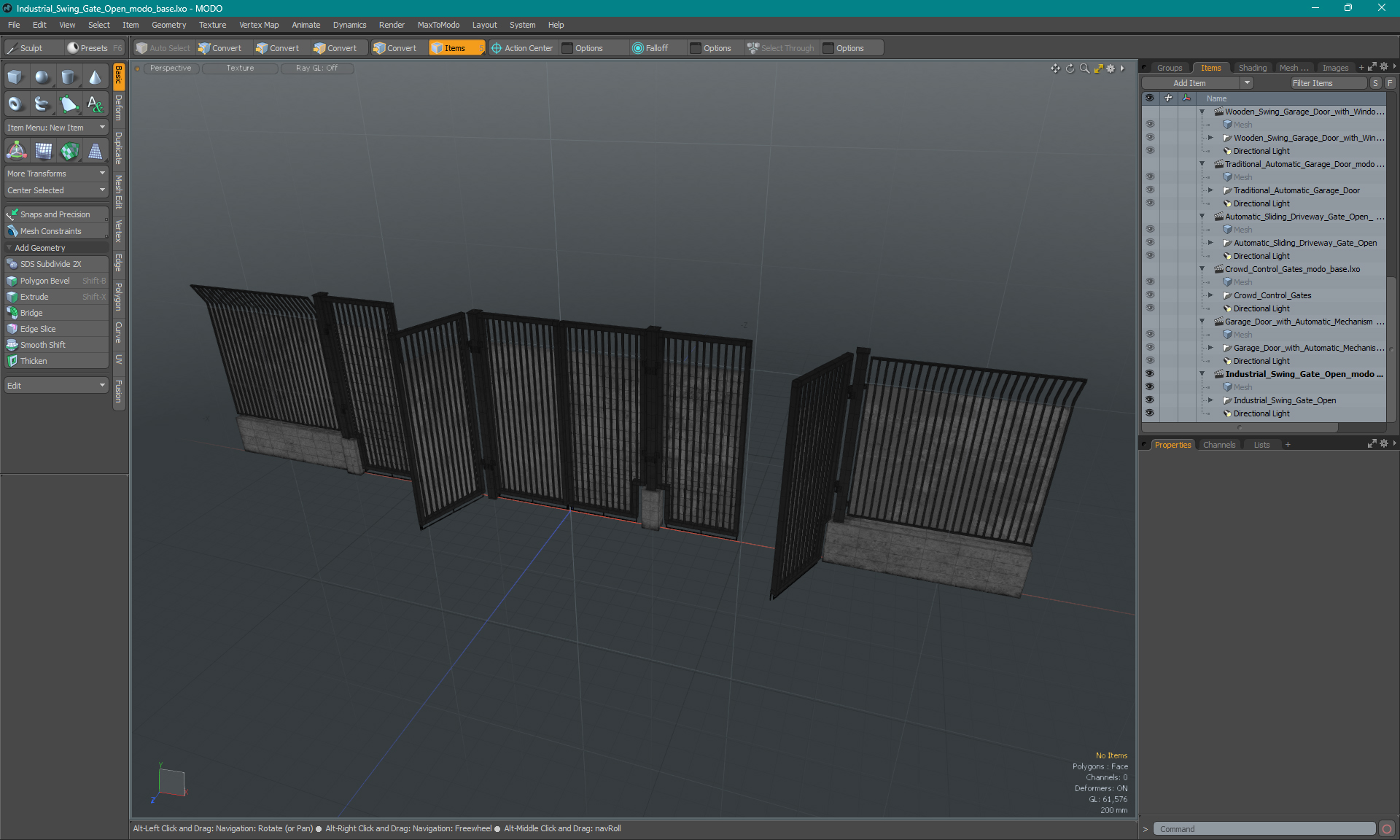Switch to the Deform vertical tab
Image resolution: width=1400 pixels, height=840 pixels.
119,108
